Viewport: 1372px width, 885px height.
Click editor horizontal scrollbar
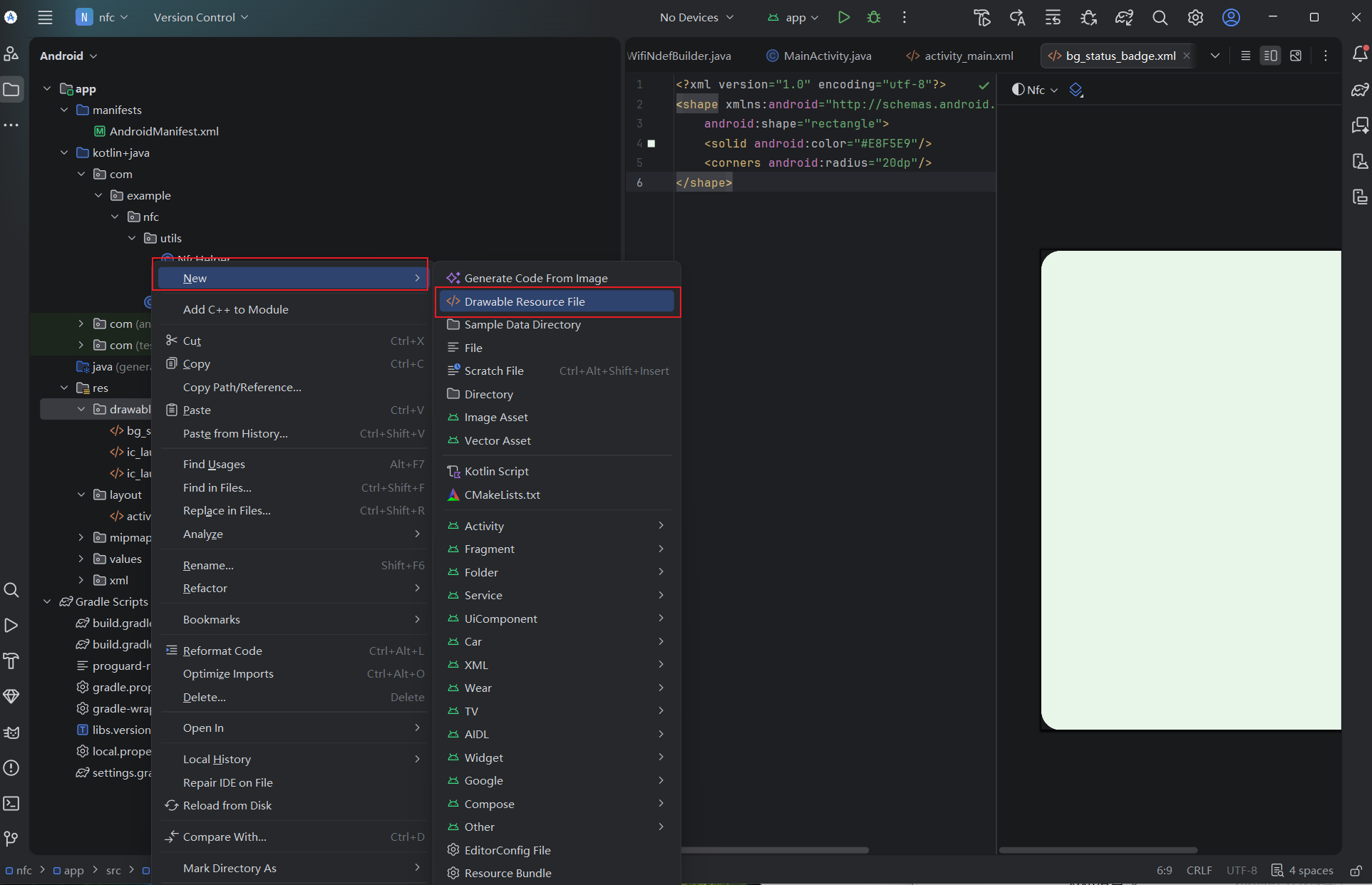pos(775,850)
